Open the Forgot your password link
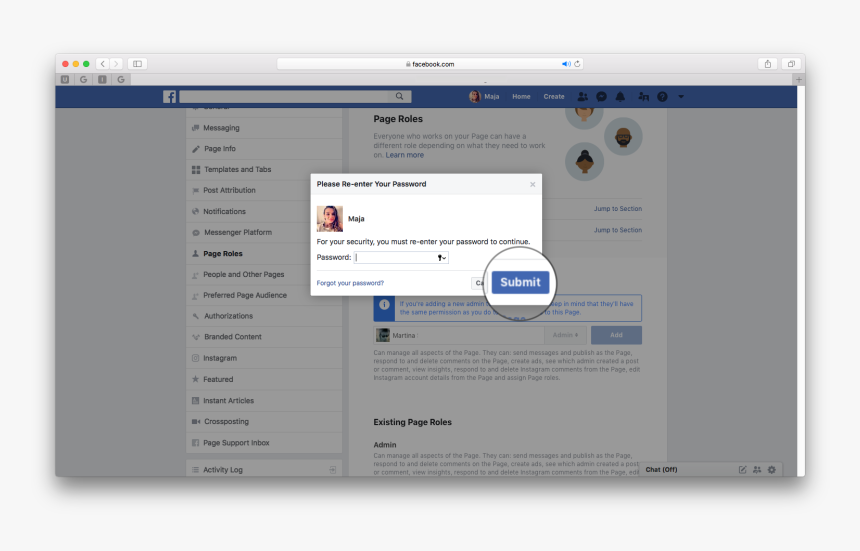 (350, 283)
